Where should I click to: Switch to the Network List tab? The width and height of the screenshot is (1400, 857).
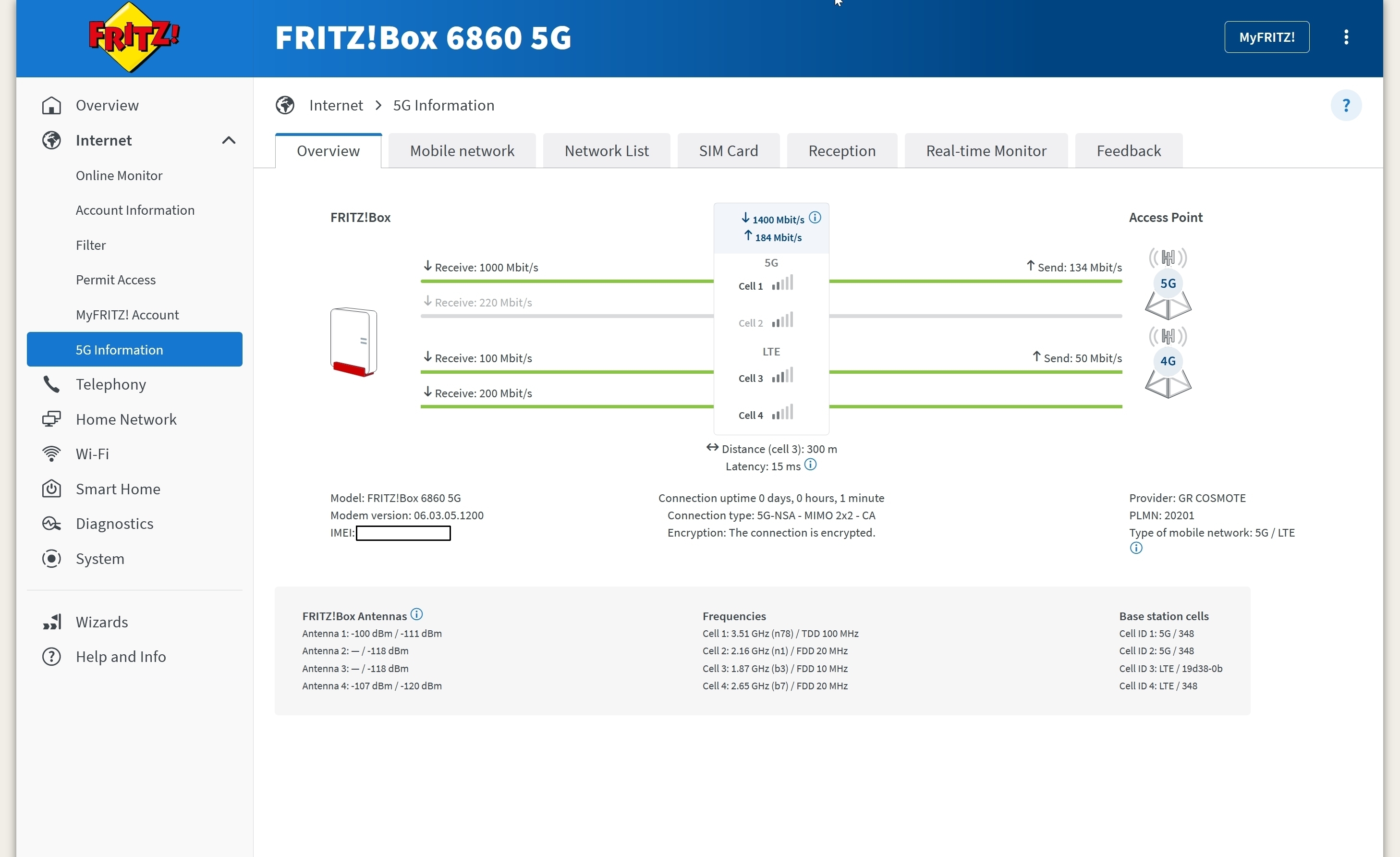pyautogui.click(x=606, y=151)
